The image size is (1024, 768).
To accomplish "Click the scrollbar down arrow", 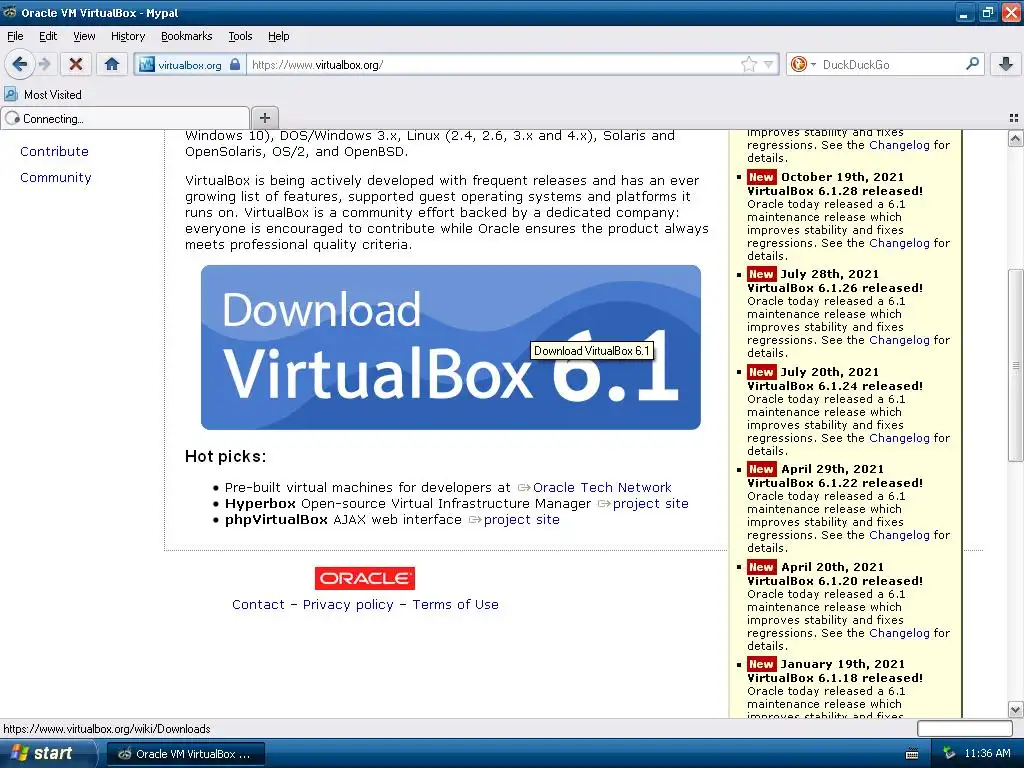I will pyautogui.click(x=1015, y=709).
